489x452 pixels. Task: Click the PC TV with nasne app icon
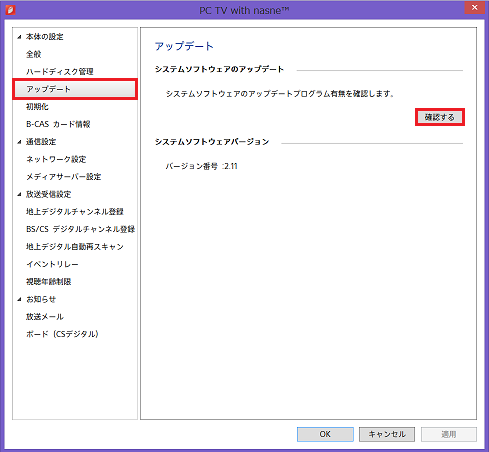[10, 10]
